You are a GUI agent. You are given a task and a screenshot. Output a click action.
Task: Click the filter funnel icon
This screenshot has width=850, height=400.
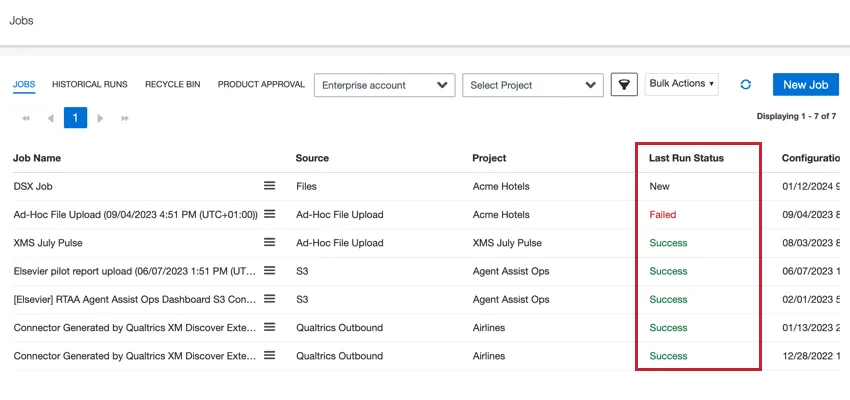pos(624,85)
